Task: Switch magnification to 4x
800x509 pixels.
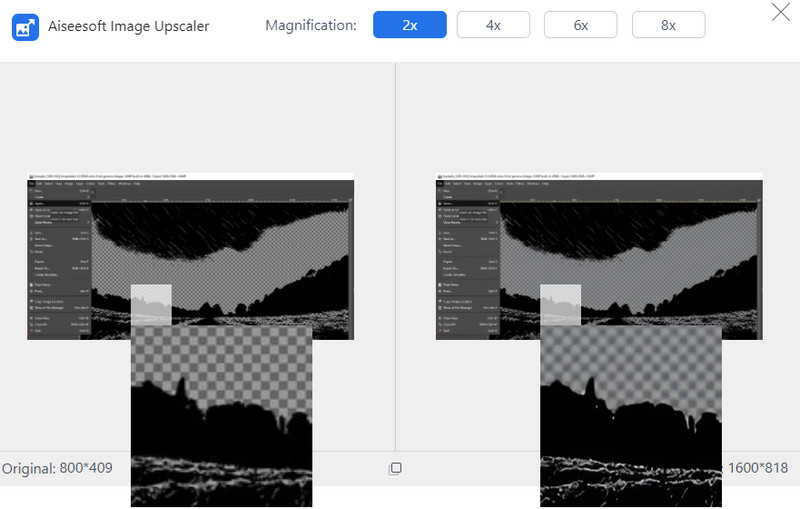Action: [493, 25]
